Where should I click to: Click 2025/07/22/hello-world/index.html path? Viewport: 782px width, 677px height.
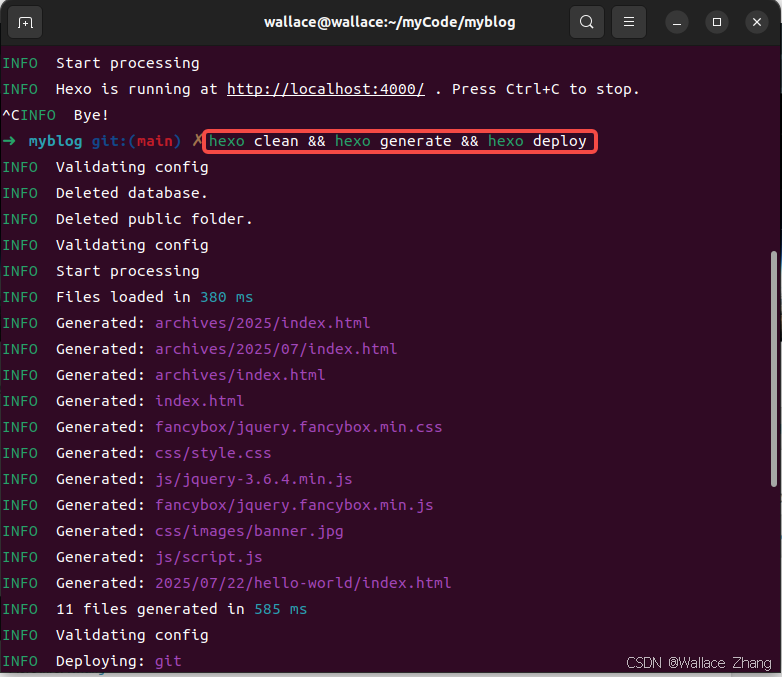(303, 583)
